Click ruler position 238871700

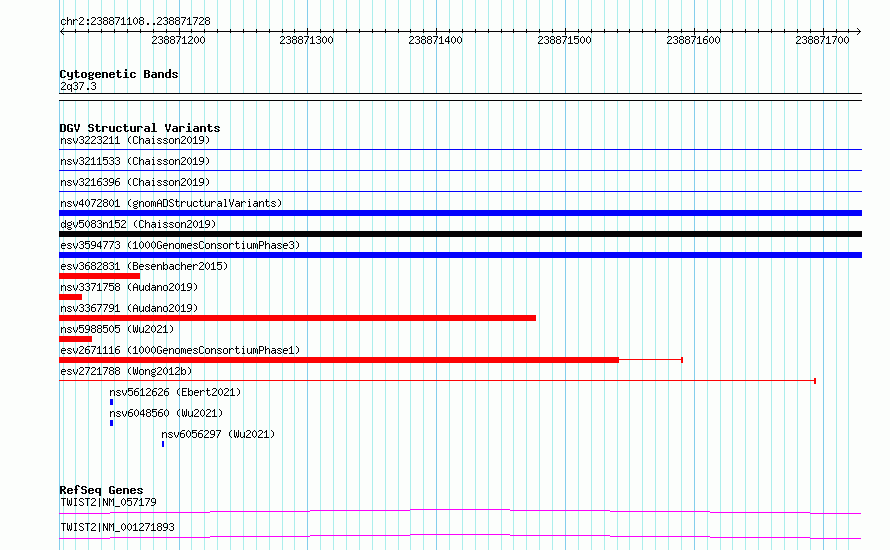(x=822, y=40)
